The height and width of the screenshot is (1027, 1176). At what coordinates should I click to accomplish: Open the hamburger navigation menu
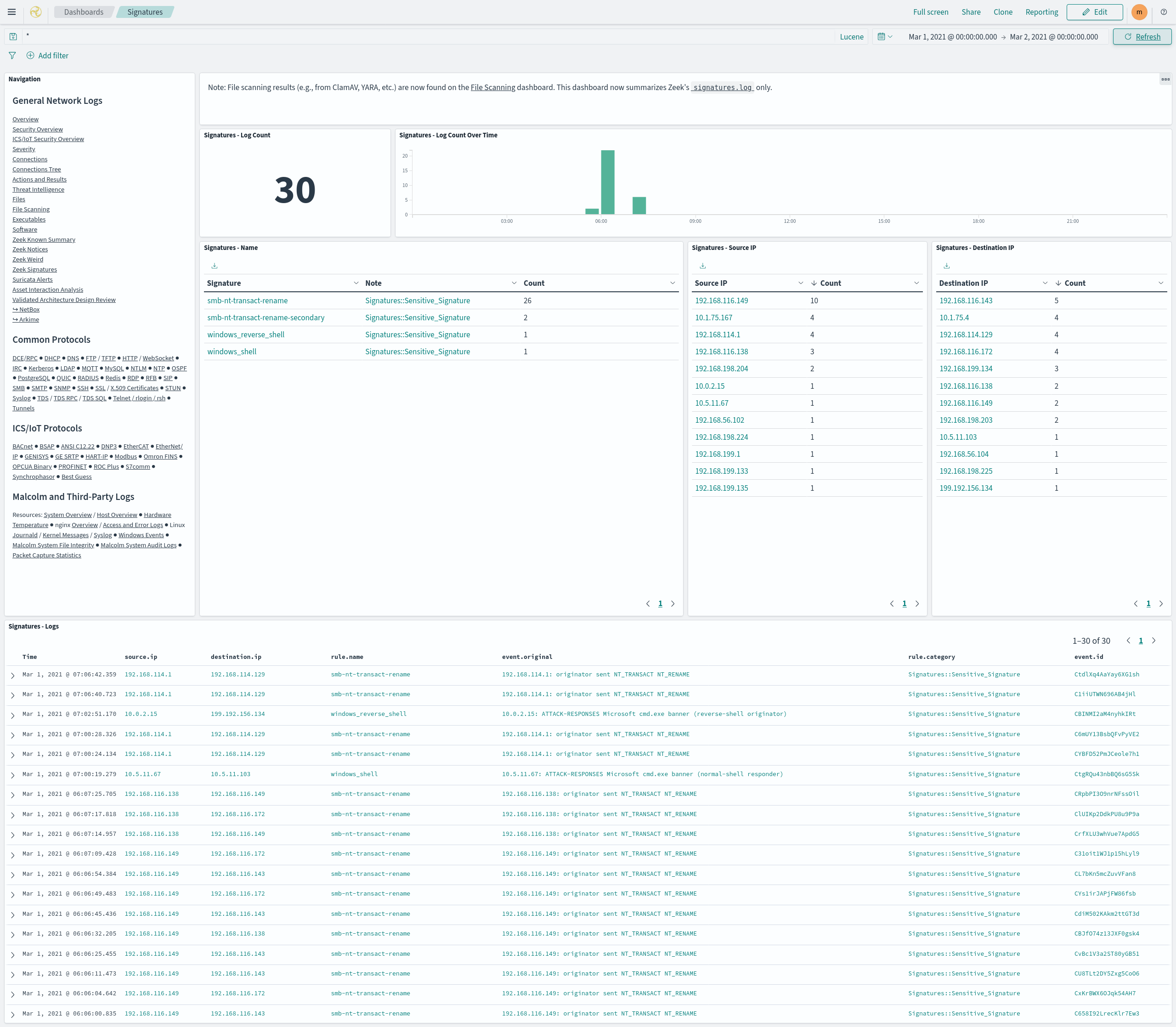pyautogui.click(x=11, y=12)
